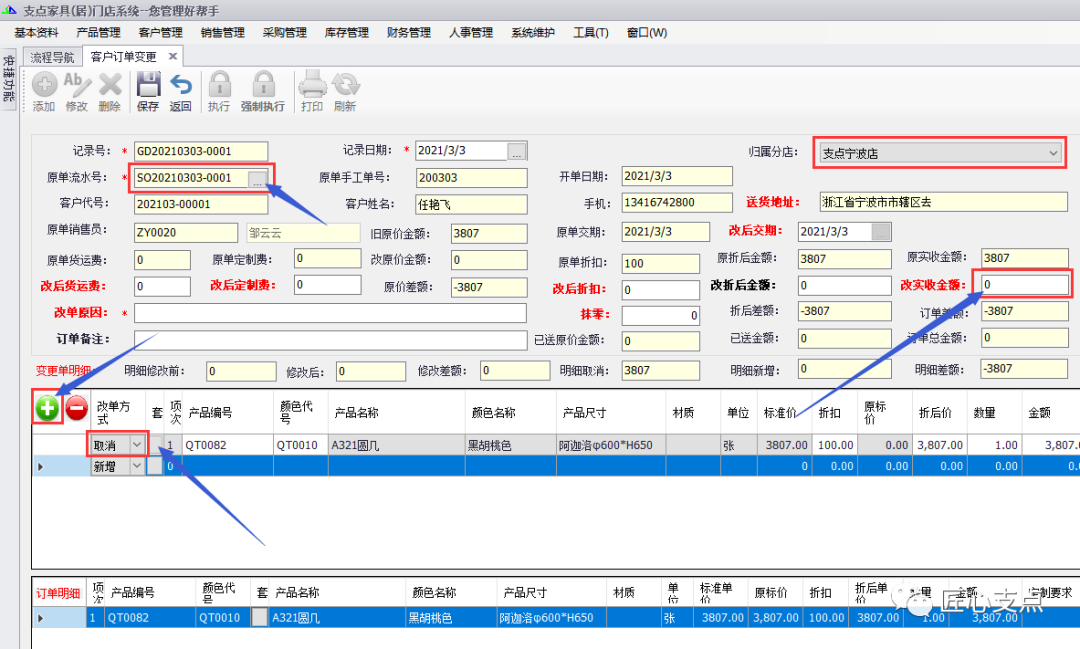Viewport: 1080px width, 649px height.
Task: Expand the 归属分店 dropdown
Action: (x=1053, y=153)
